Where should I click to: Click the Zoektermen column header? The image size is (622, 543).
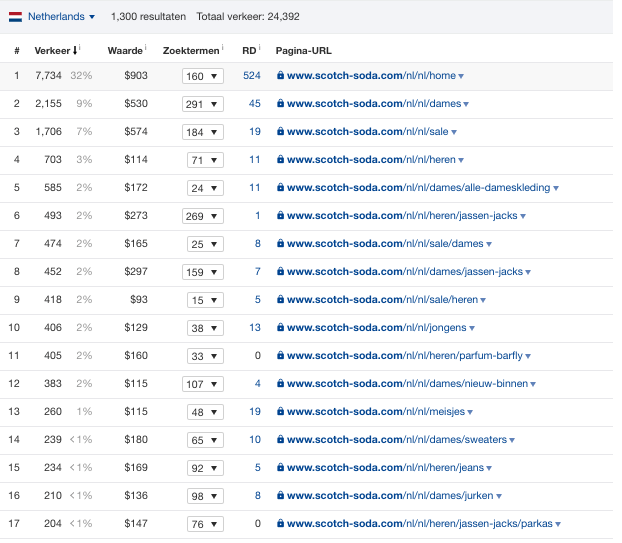pyautogui.click(x=191, y=51)
